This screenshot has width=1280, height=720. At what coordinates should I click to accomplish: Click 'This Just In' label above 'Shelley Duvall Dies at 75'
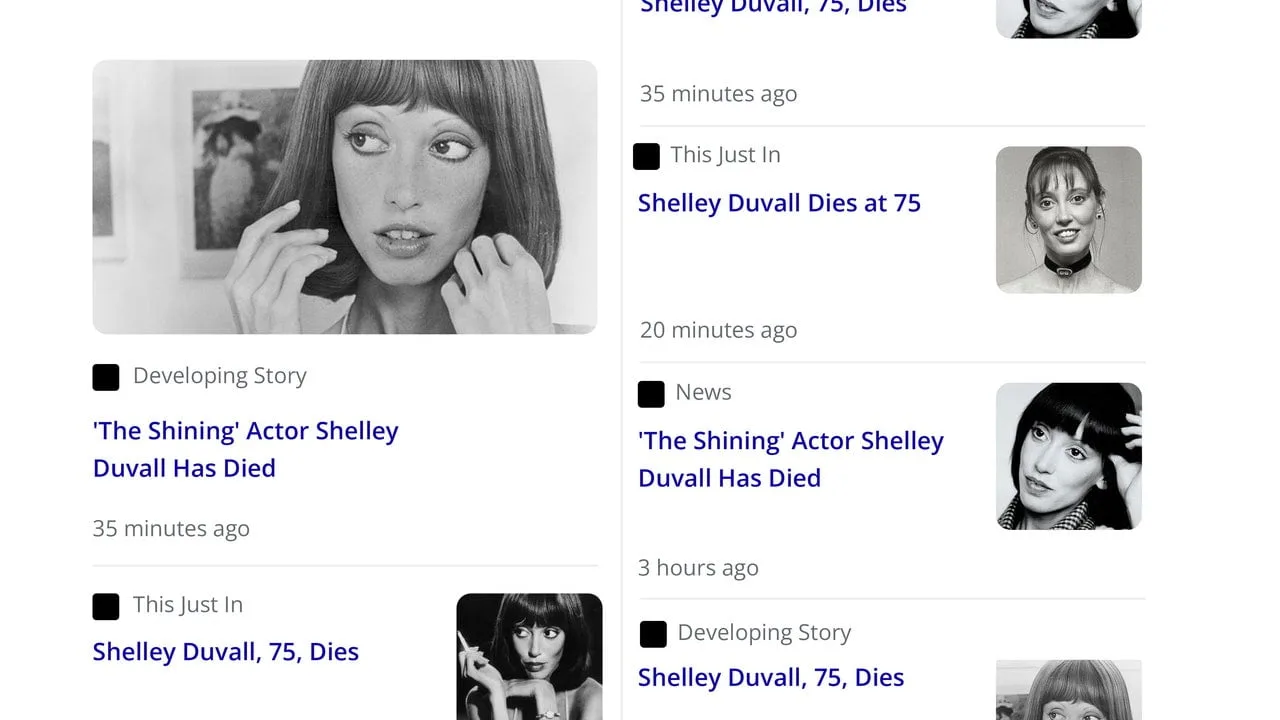pos(726,155)
